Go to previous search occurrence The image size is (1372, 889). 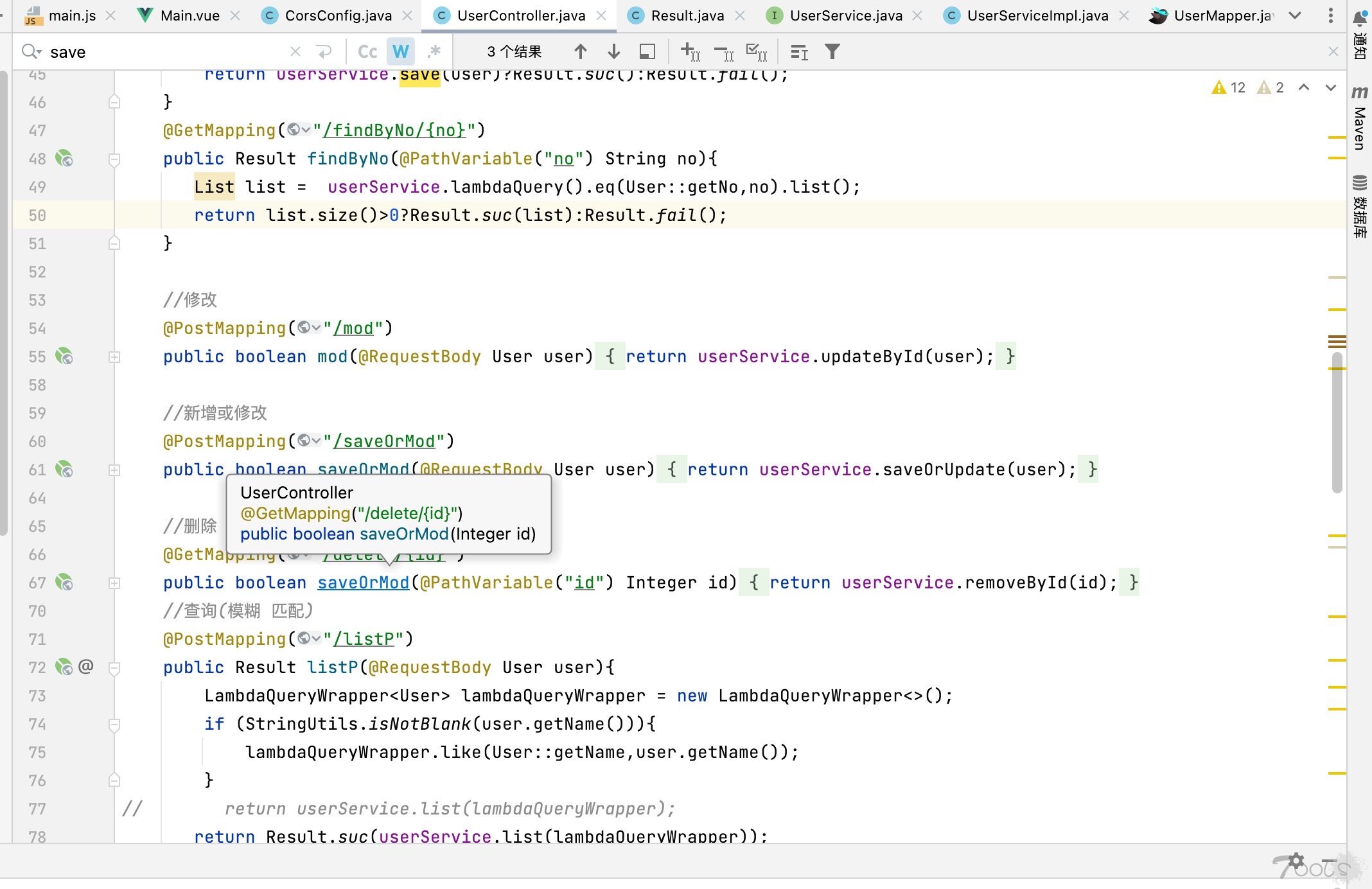[580, 51]
